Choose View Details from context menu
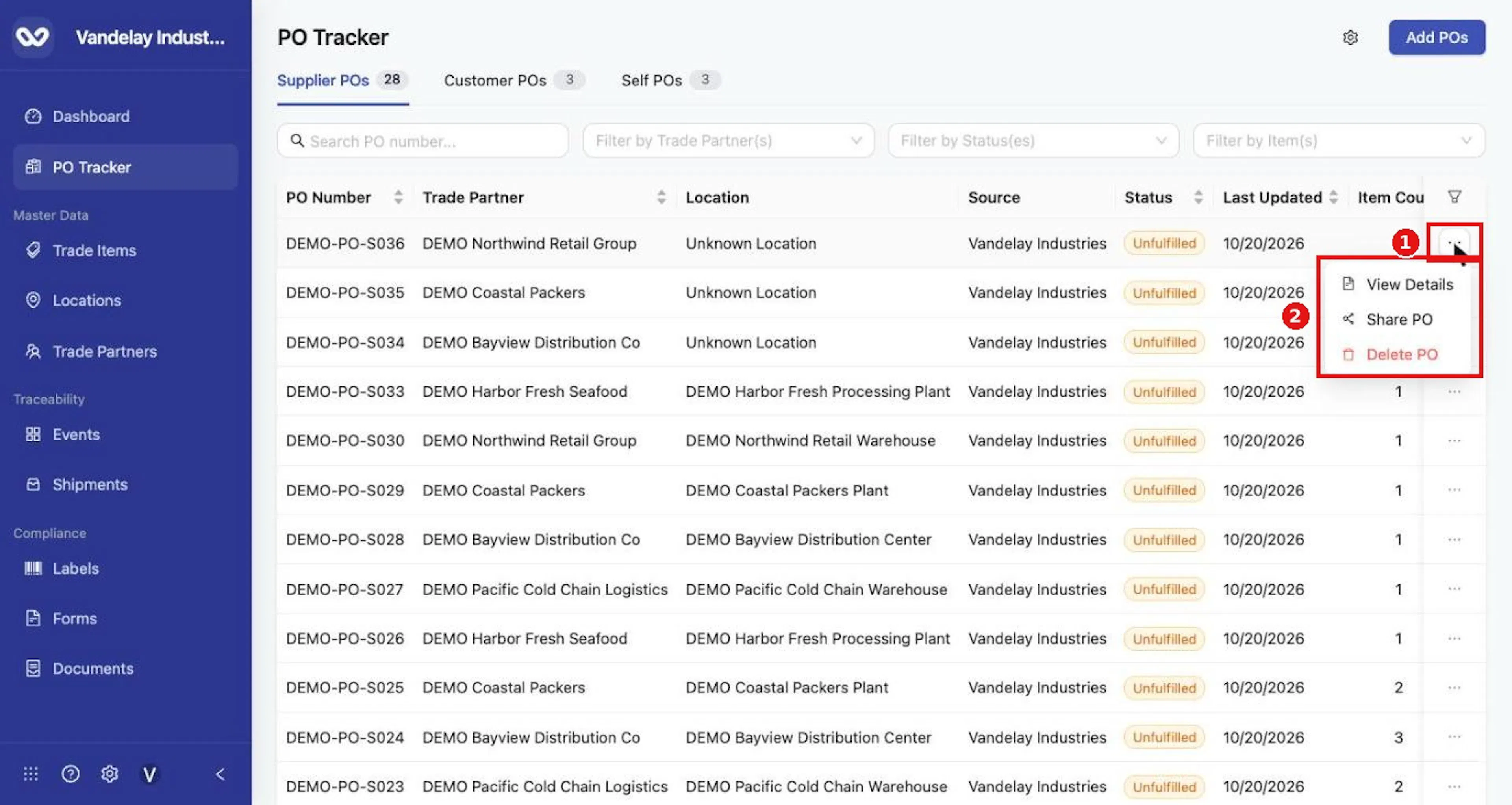 (x=1397, y=285)
